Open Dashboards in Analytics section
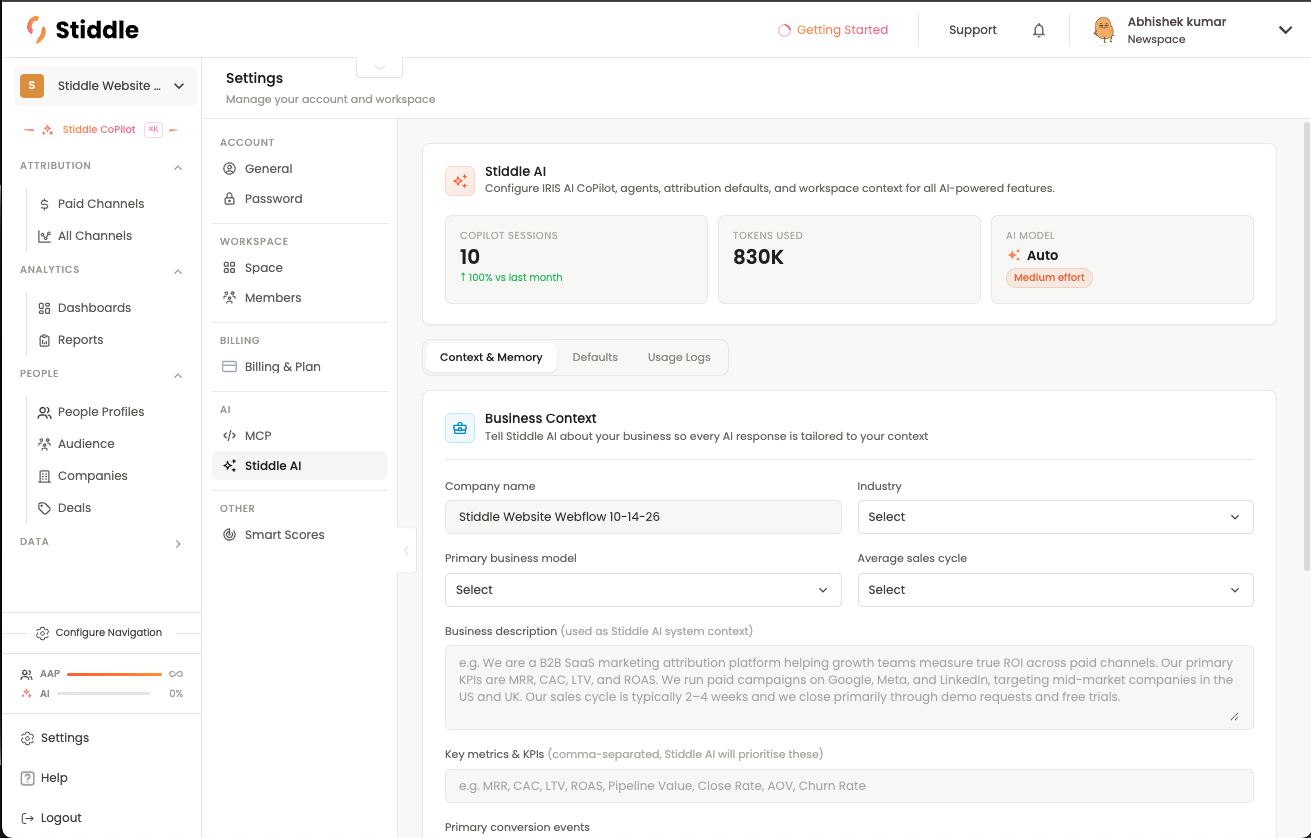The width and height of the screenshot is (1311, 838). pyautogui.click(x=94, y=308)
